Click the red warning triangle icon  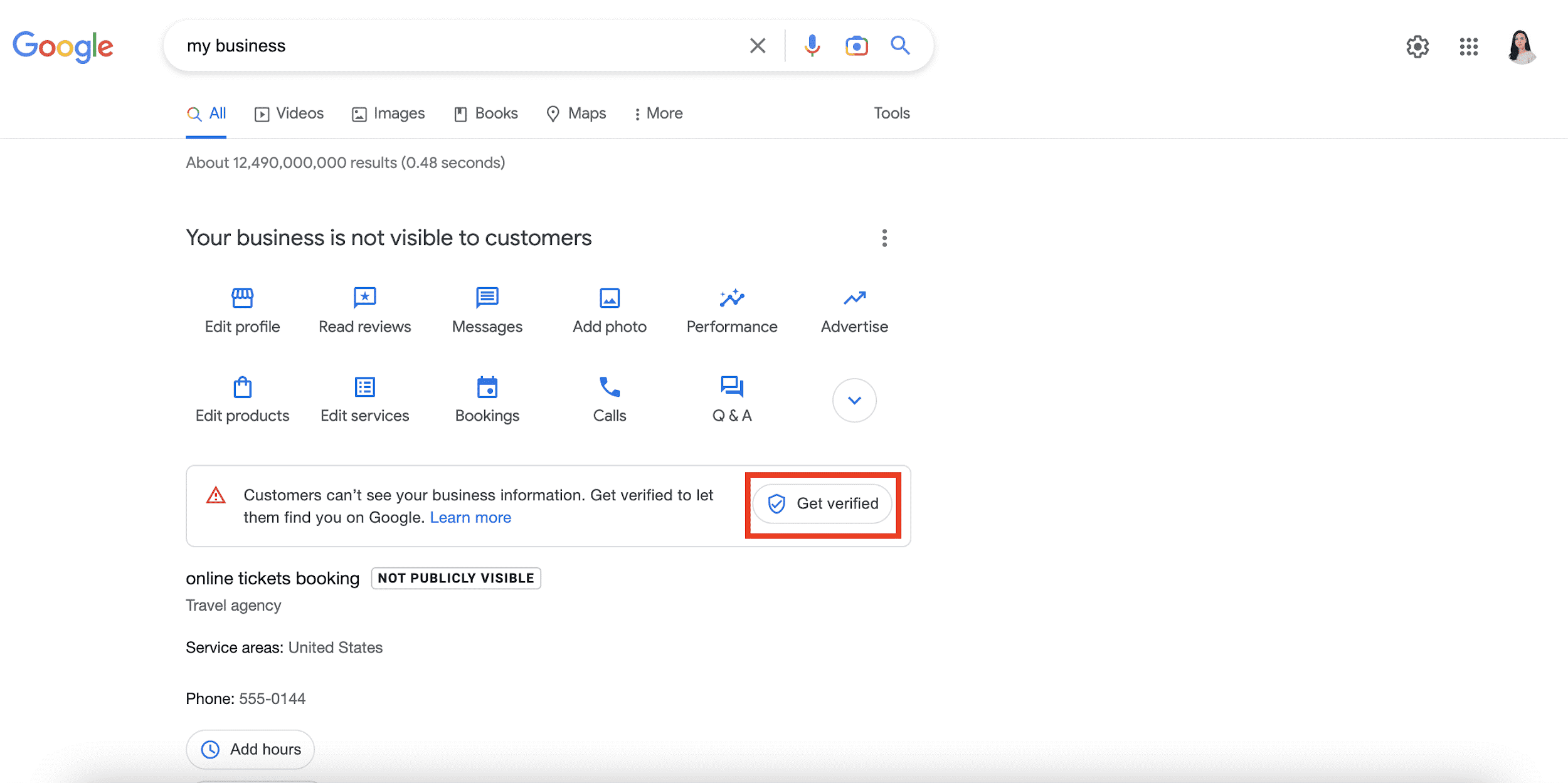(216, 495)
